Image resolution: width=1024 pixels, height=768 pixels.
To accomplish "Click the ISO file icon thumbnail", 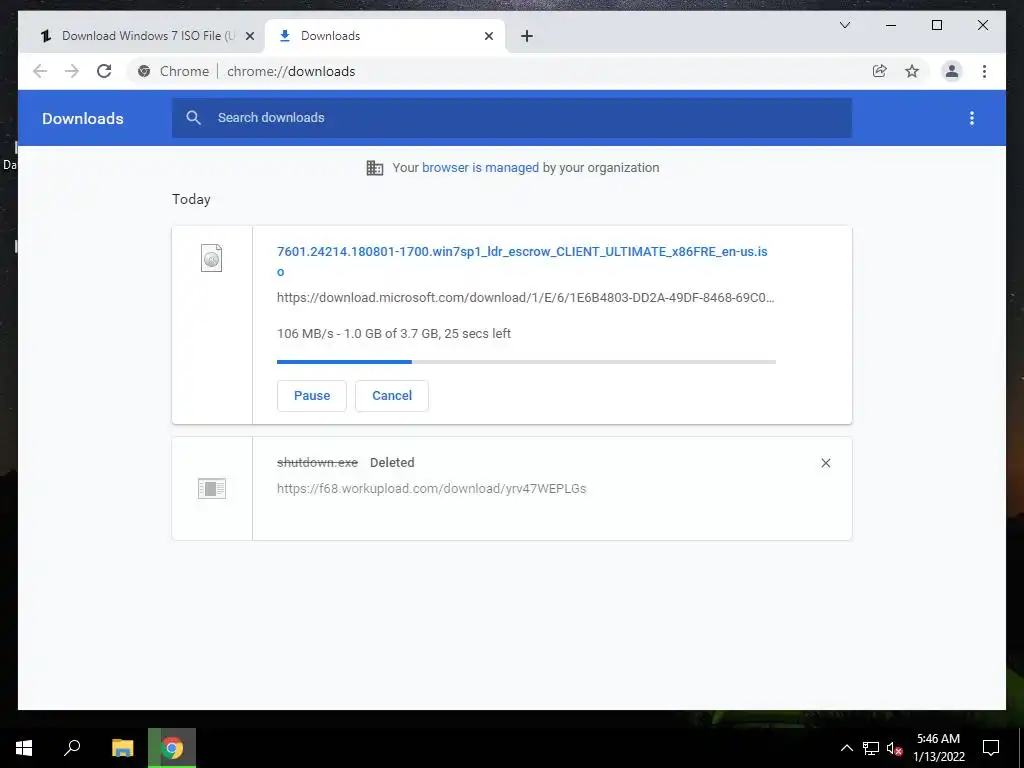I will click(212, 258).
